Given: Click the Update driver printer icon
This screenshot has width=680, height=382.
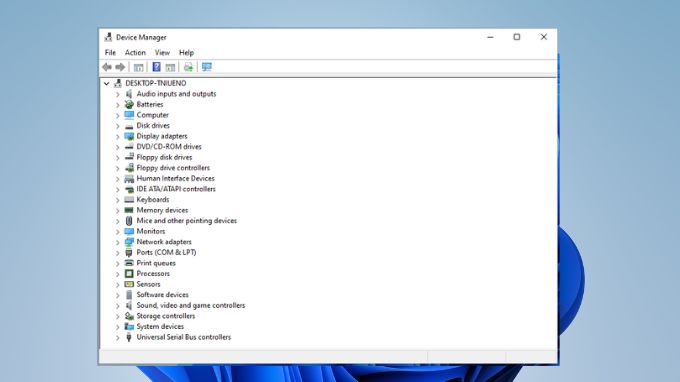Looking at the screenshot, I should coord(188,67).
